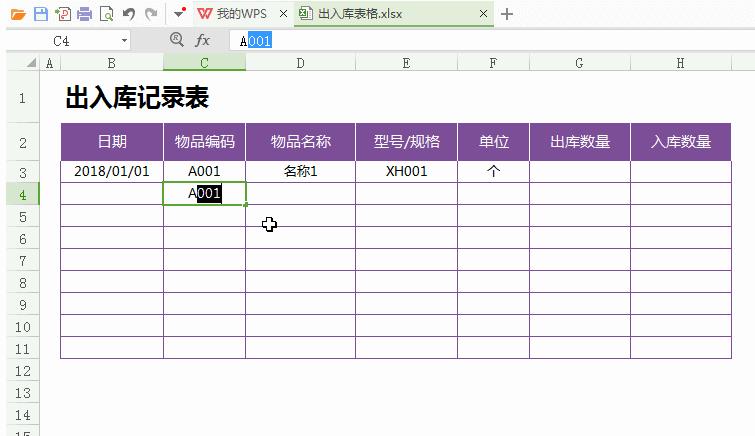This screenshot has height=436, width=755.
Task: Select row 5 header
Action: tap(23, 217)
